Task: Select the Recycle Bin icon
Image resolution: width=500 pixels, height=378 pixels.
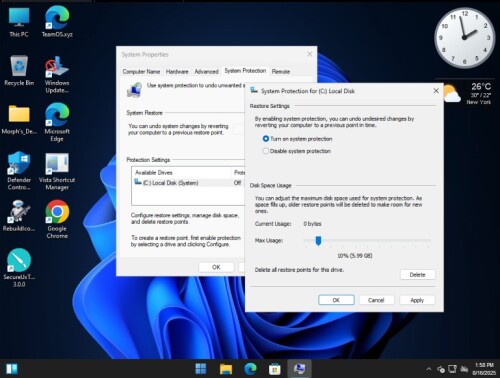Action: tap(19, 71)
